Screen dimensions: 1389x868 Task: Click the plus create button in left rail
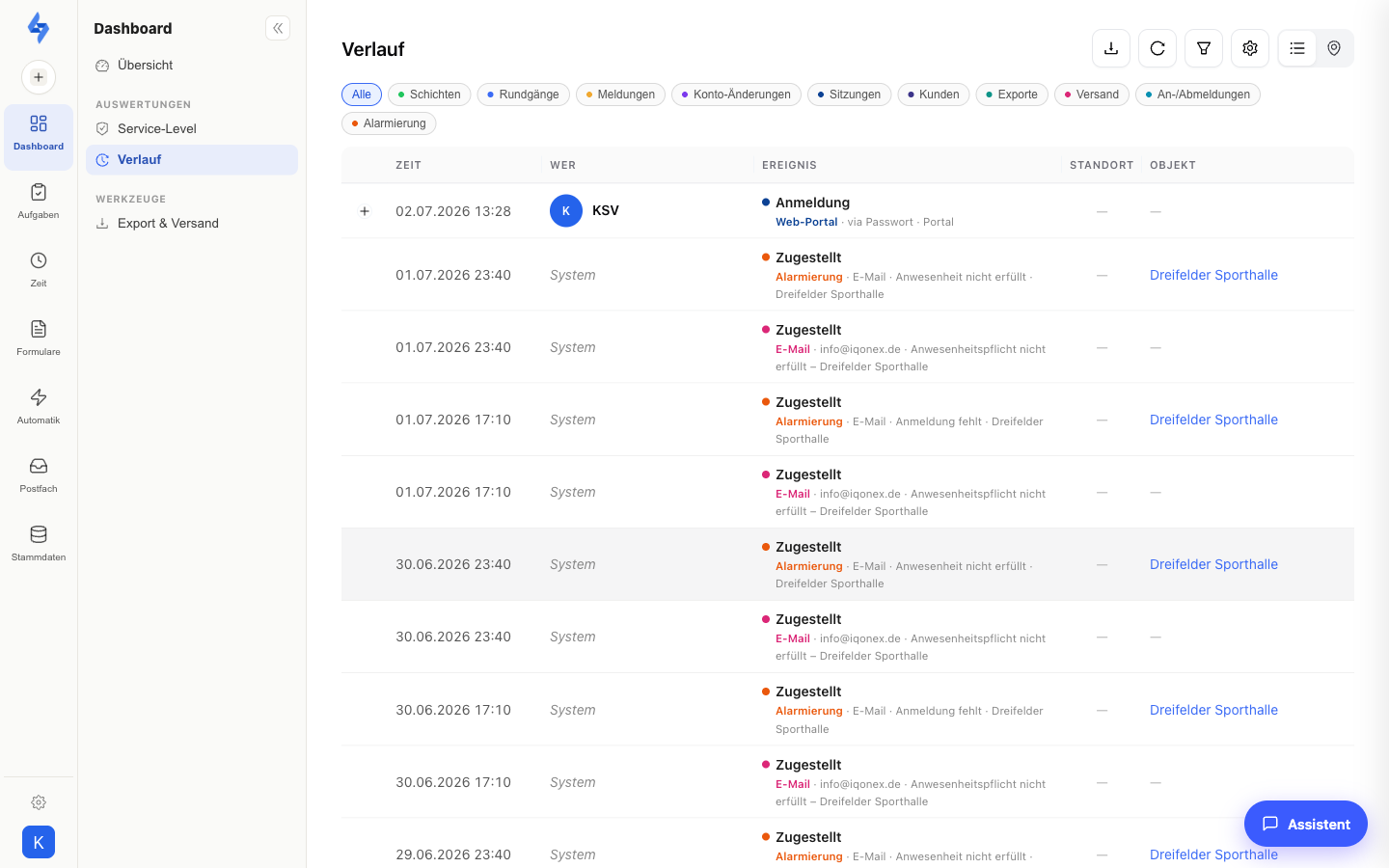click(x=39, y=77)
